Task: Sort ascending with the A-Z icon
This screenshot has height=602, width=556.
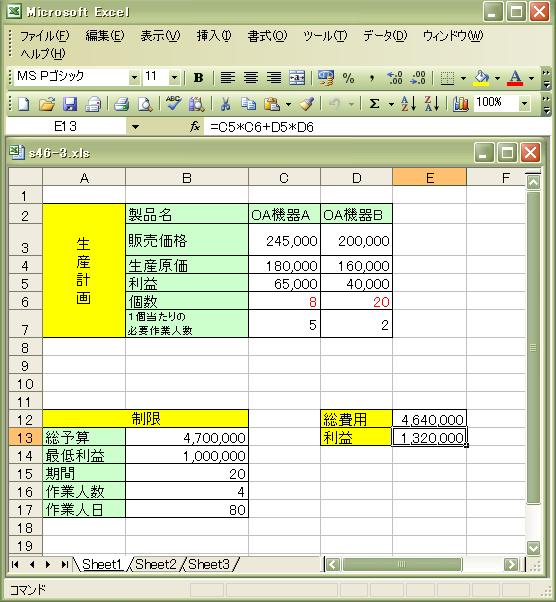Action: (x=408, y=104)
